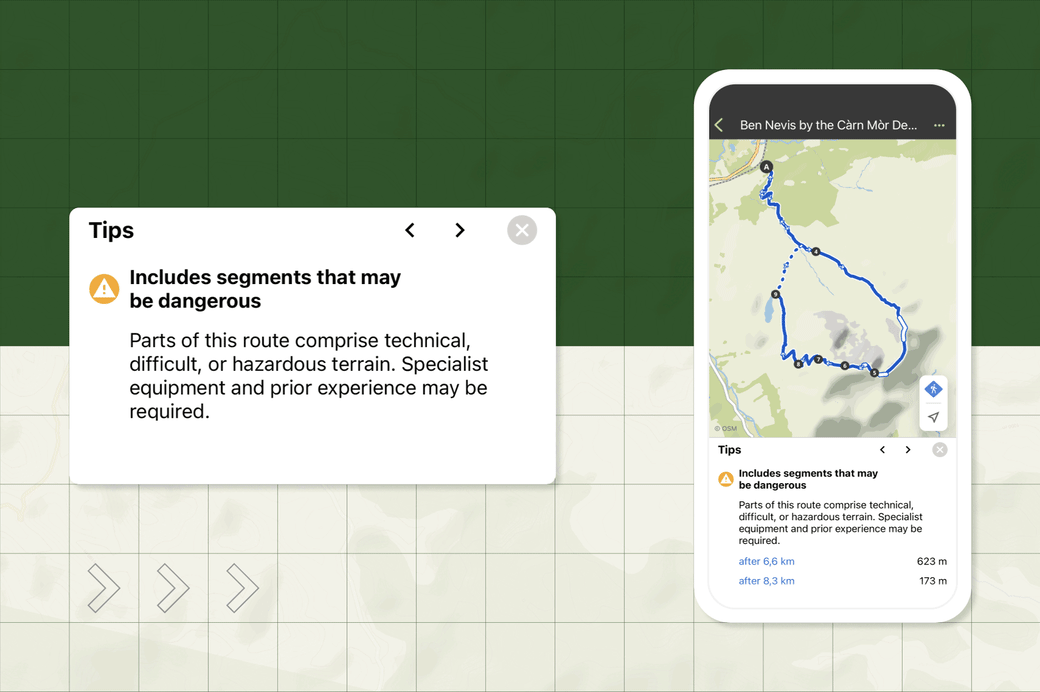This screenshot has width=1040, height=692.
Task: Close the phone Tips panel
Action: [x=940, y=450]
